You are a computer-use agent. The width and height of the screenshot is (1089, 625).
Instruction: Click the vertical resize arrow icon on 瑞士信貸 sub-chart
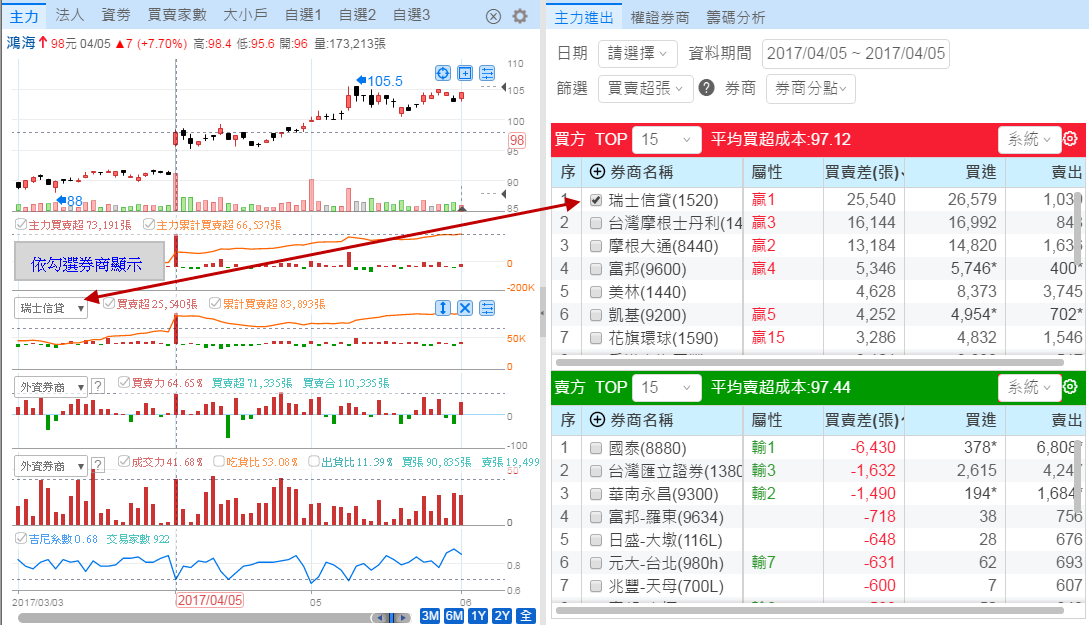coord(443,308)
